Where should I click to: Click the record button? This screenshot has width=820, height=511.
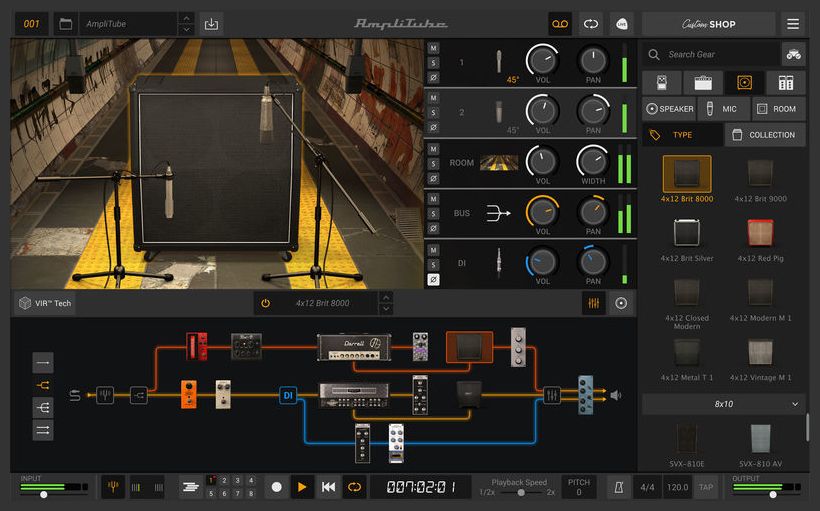[x=277, y=487]
